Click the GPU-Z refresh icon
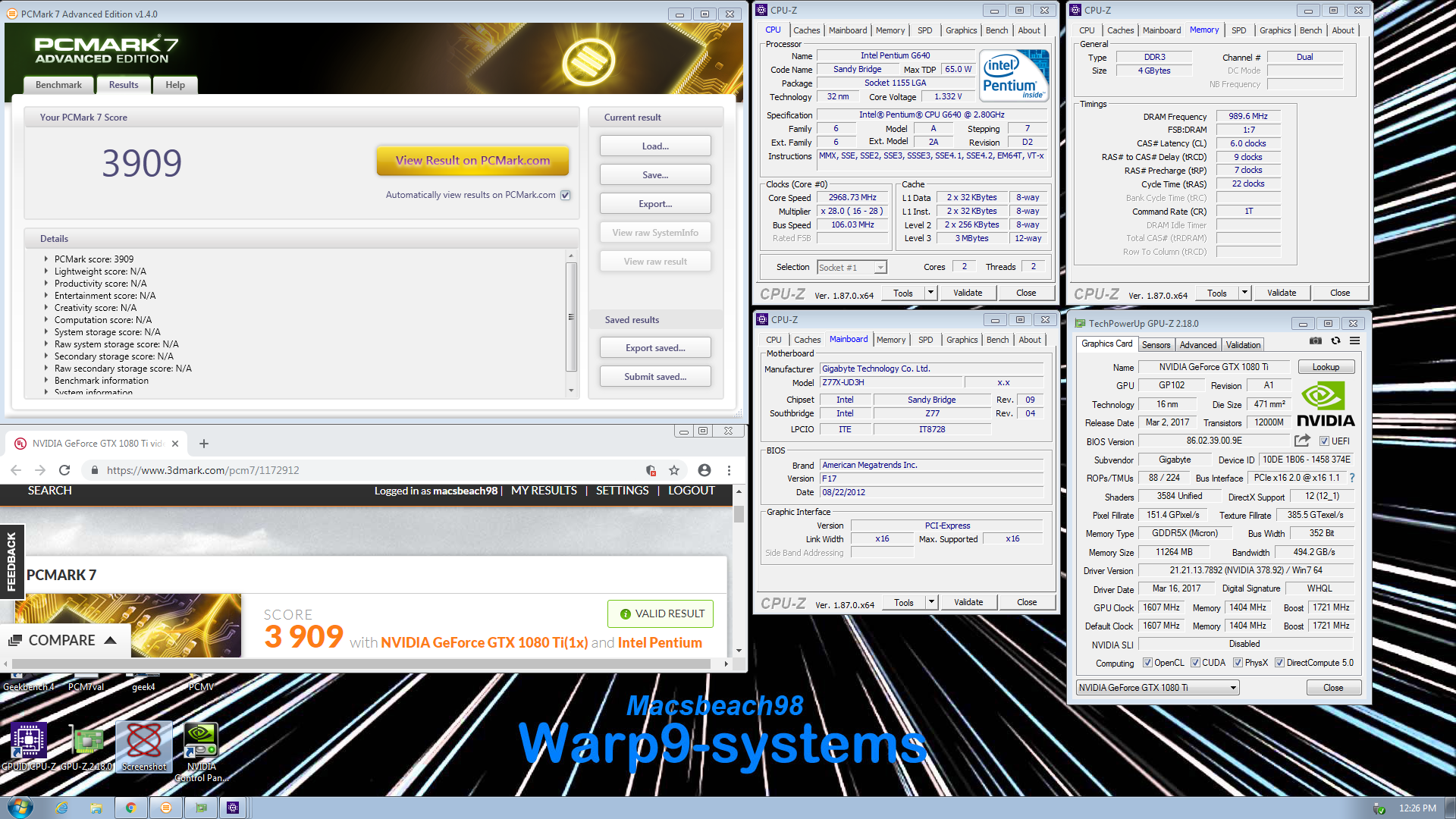The image size is (1456, 819). (x=1335, y=341)
